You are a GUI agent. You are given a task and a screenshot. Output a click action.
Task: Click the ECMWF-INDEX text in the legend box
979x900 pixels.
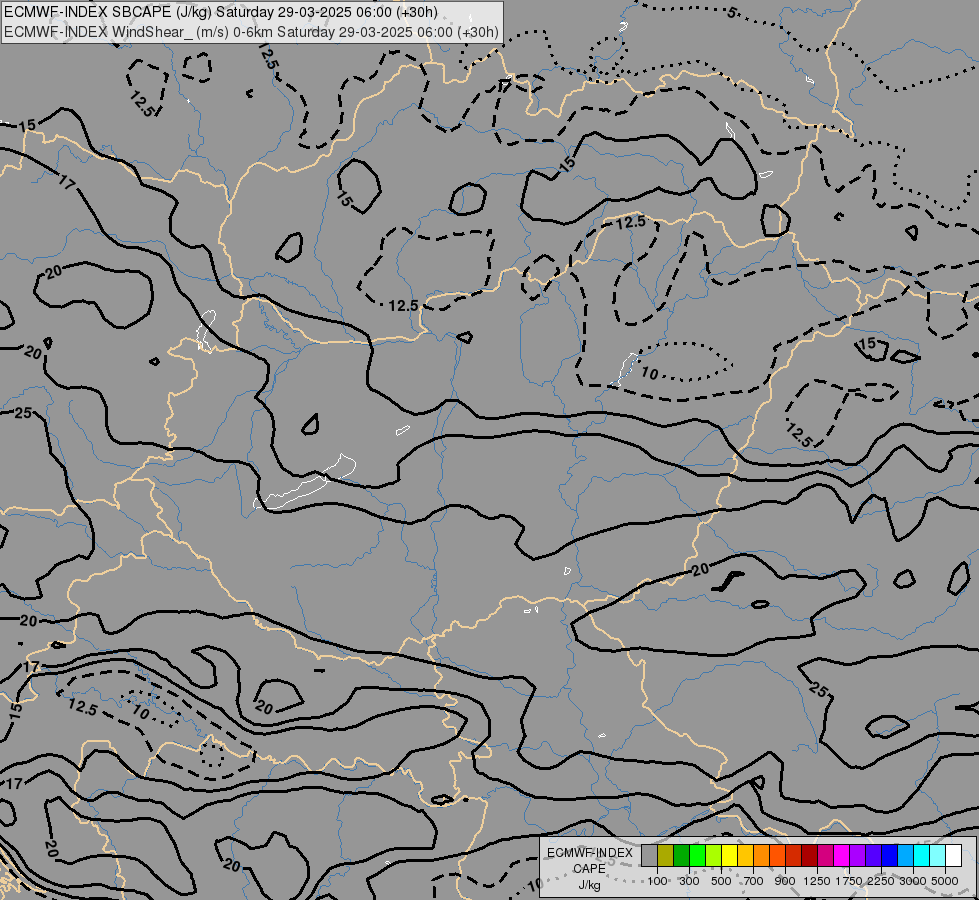[x=589, y=853]
